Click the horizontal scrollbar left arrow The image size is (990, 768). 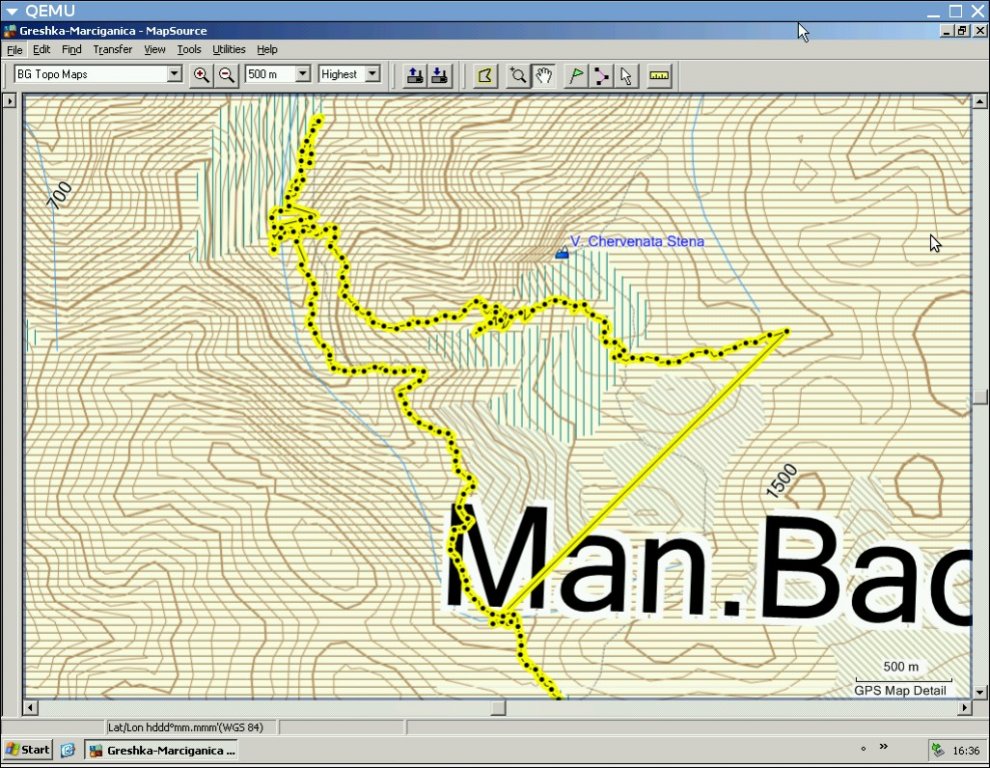point(30,708)
